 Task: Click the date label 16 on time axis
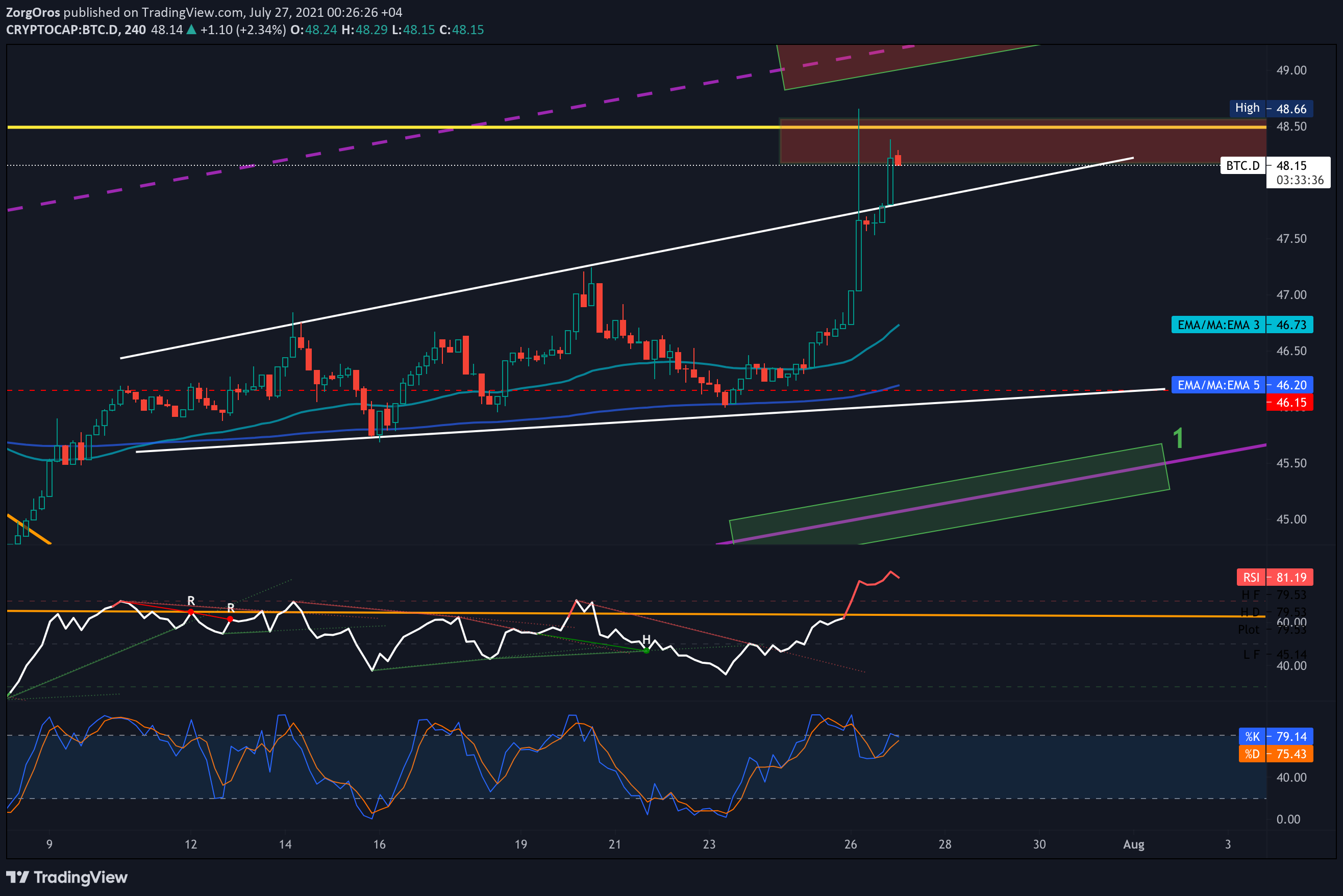380,844
